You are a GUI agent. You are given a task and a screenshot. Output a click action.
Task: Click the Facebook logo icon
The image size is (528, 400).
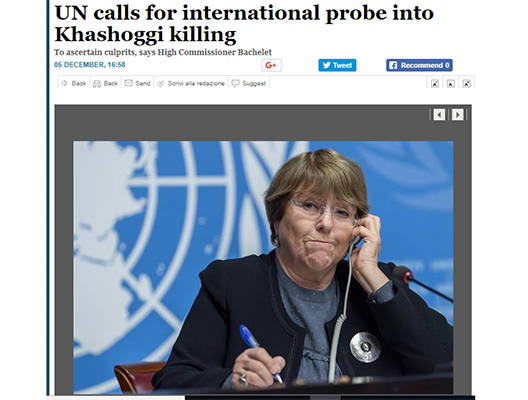pyautogui.click(x=393, y=65)
